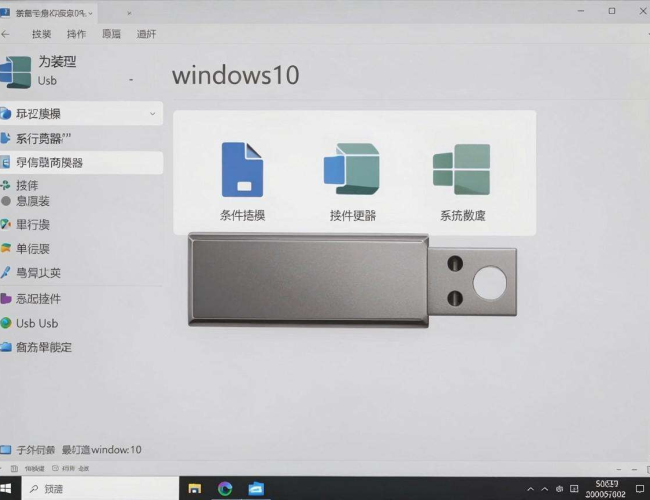
Task: Click the window:10 text in the bottom path line
Action: click(116, 449)
